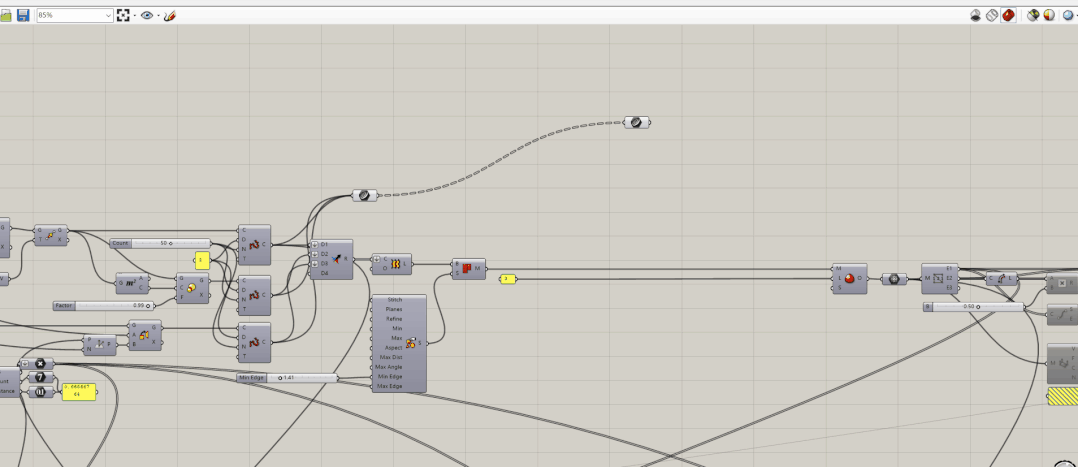Click the B slider showing 0.50

point(973,307)
